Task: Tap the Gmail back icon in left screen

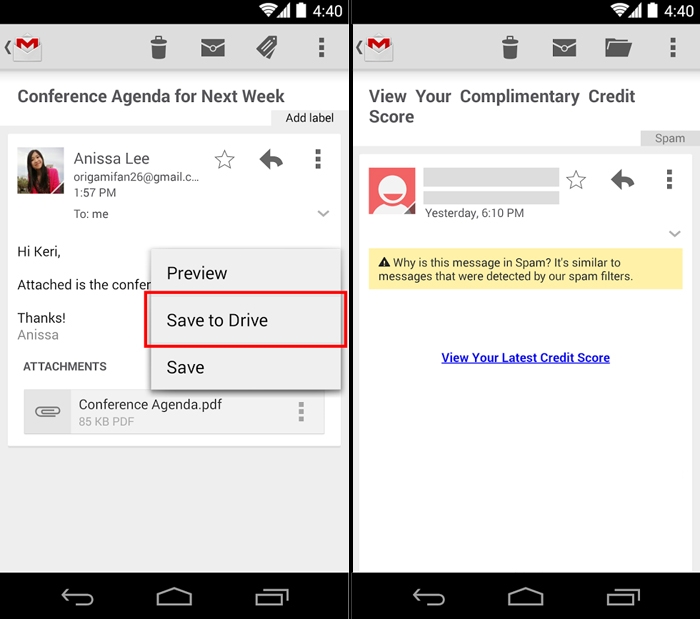Action: tap(23, 47)
